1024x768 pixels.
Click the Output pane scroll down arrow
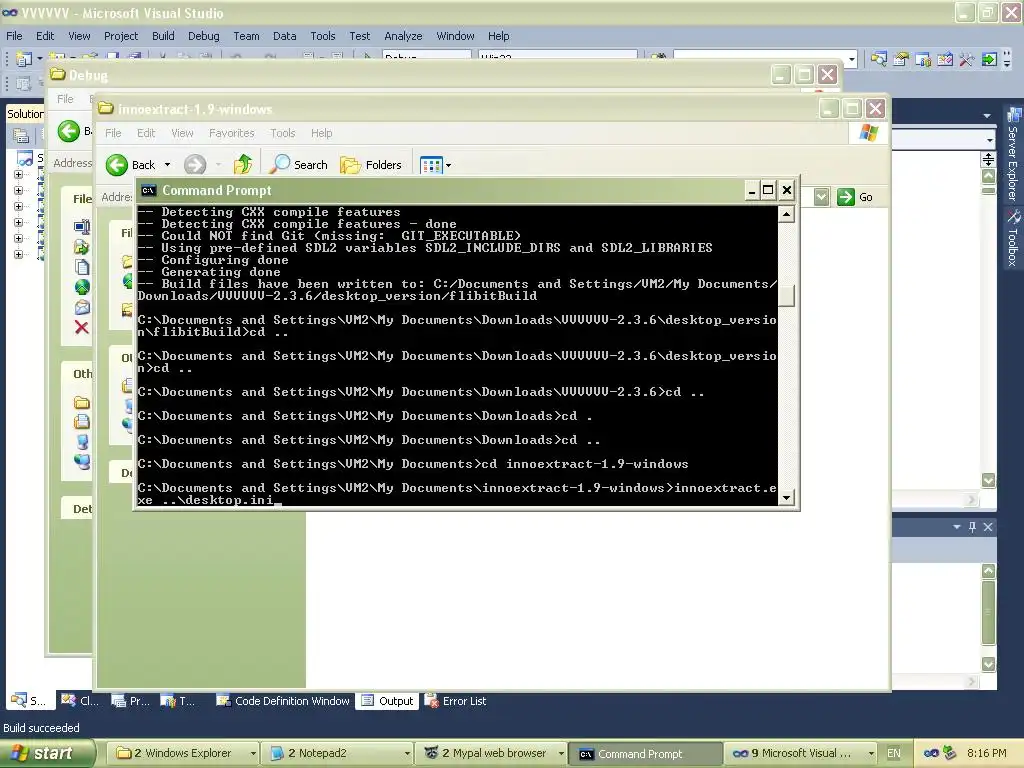point(989,664)
